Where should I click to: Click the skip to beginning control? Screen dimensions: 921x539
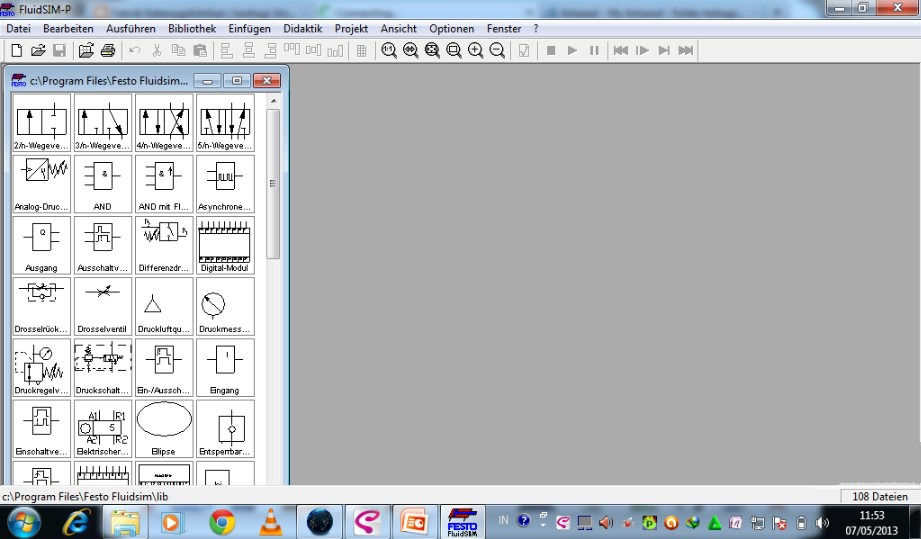620,50
